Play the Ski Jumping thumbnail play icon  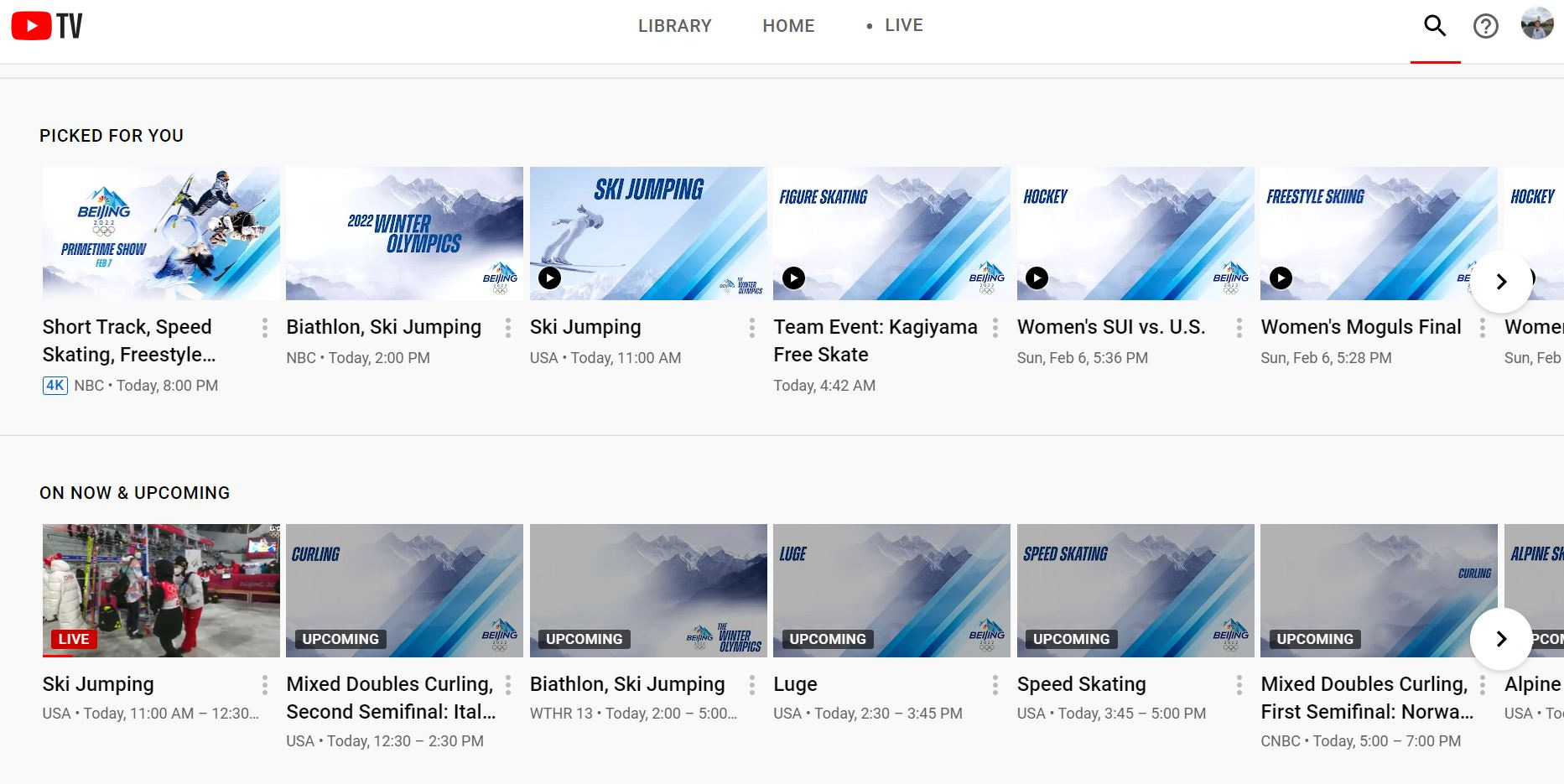pyautogui.click(x=549, y=278)
